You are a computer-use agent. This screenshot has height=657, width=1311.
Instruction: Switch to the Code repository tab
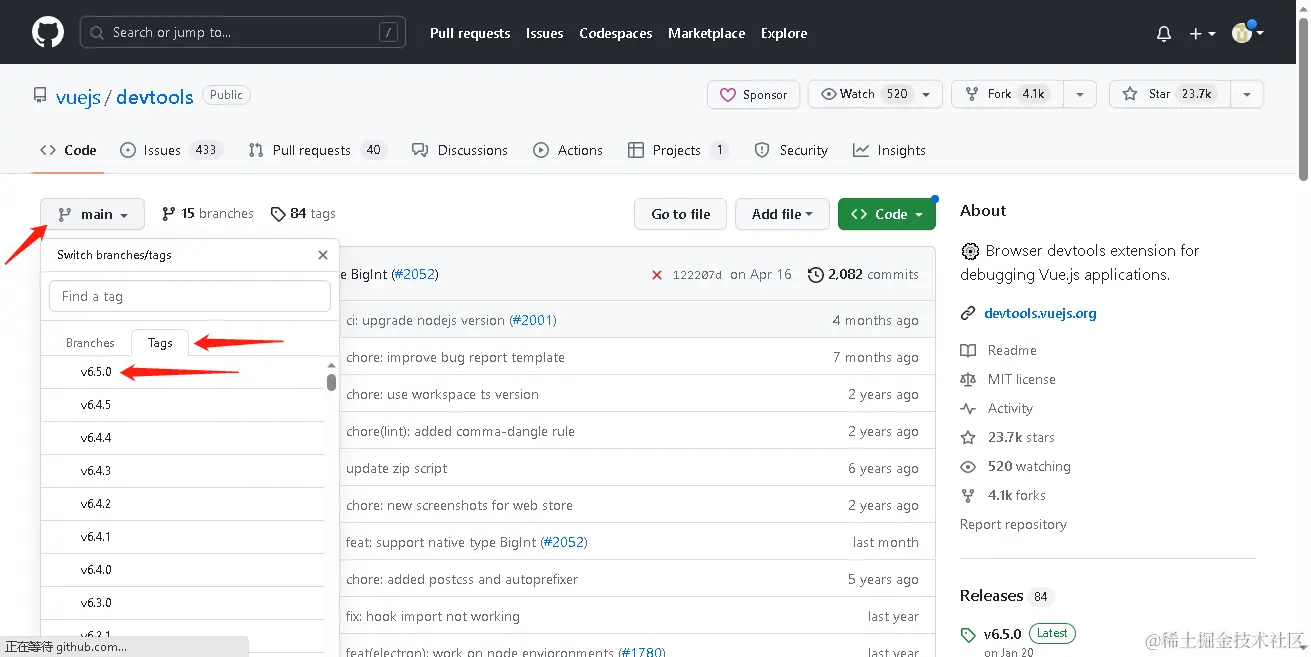tap(68, 150)
